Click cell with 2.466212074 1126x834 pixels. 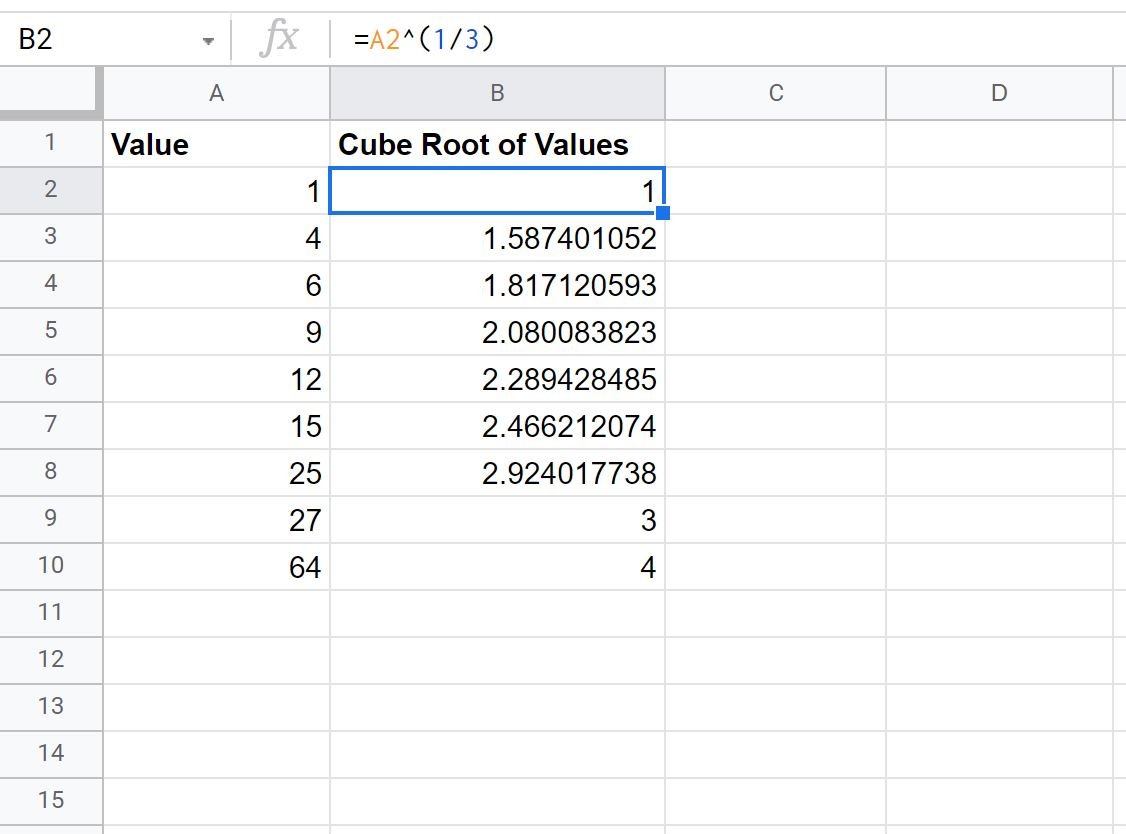tap(497, 426)
